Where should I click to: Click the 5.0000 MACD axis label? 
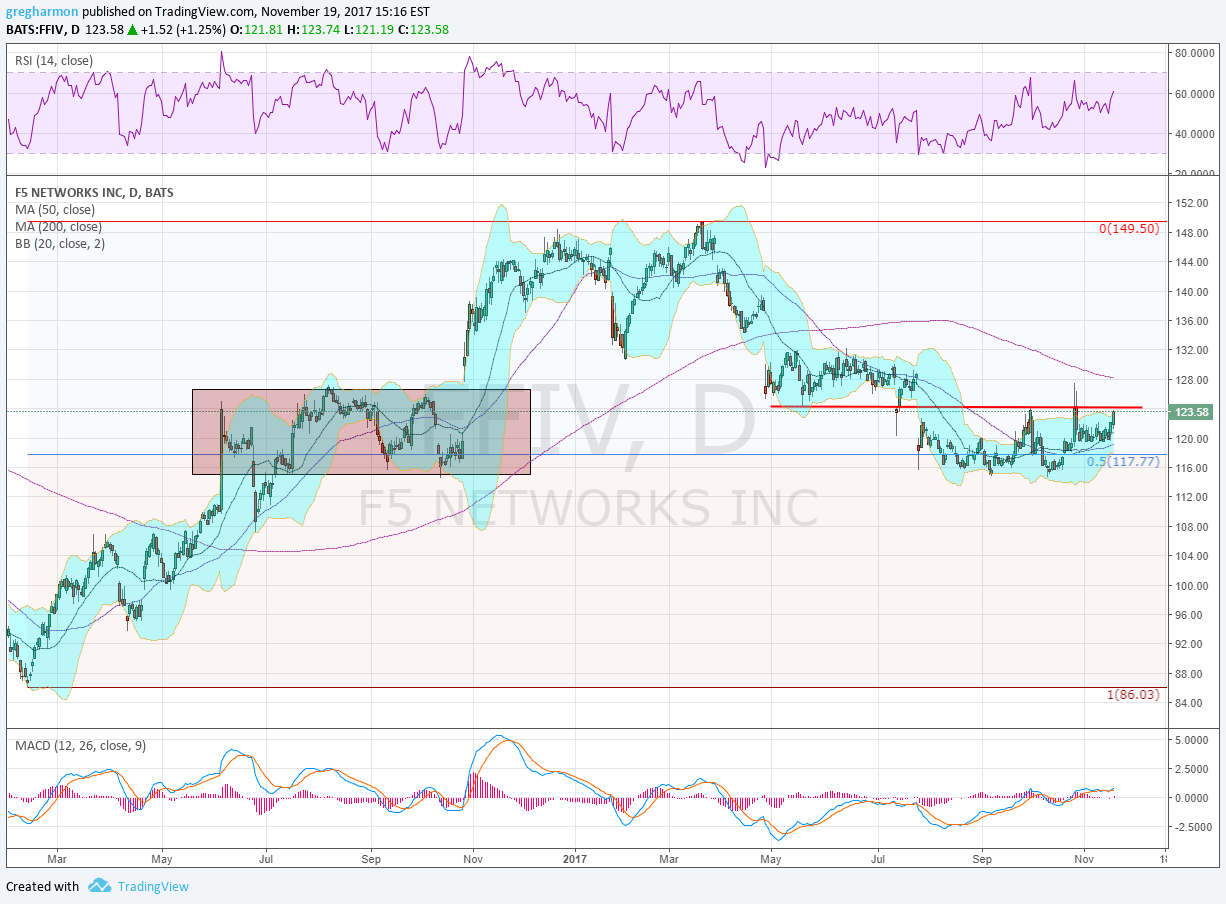click(x=1194, y=740)
